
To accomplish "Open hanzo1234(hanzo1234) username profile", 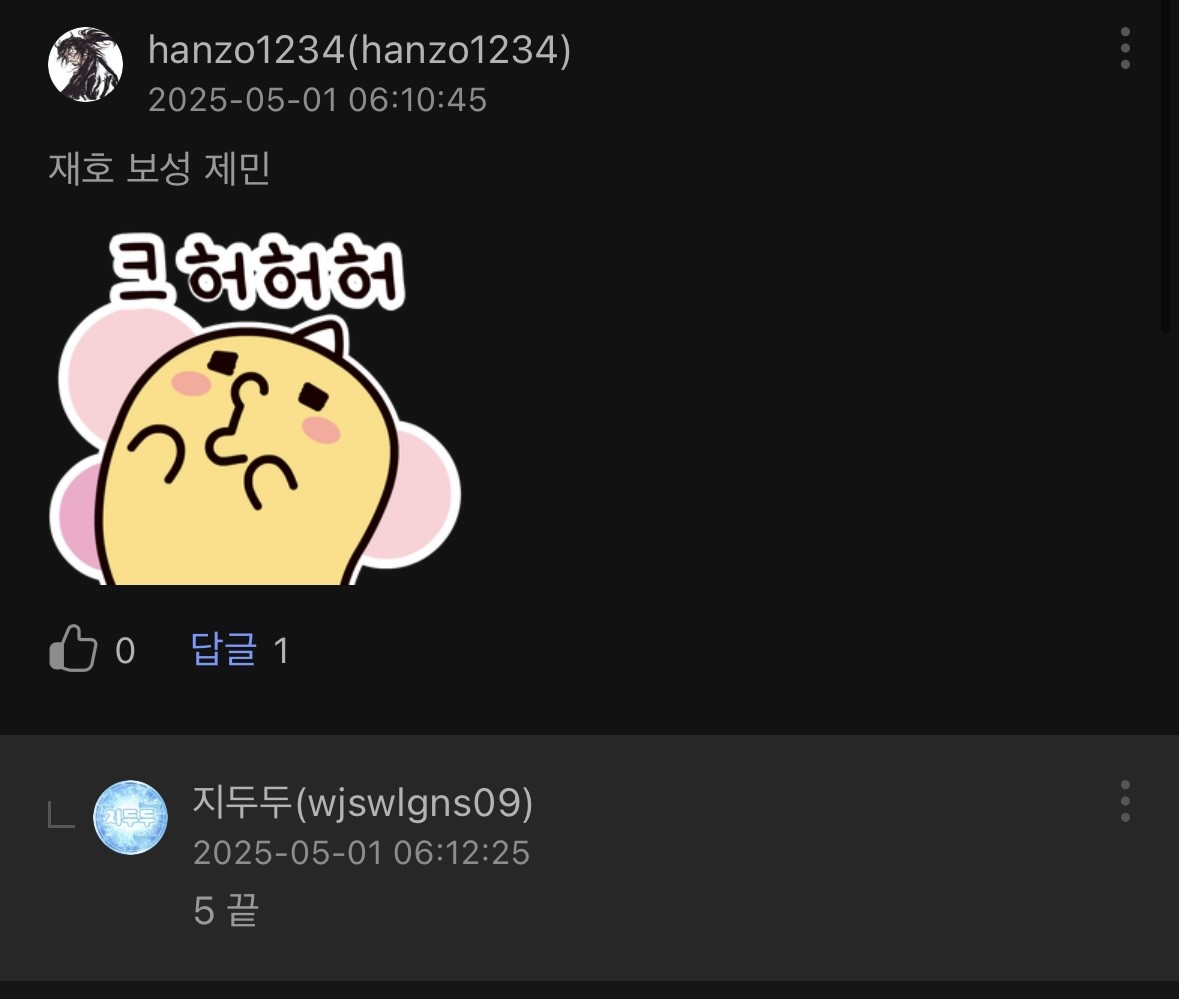I will coord(359,50).
